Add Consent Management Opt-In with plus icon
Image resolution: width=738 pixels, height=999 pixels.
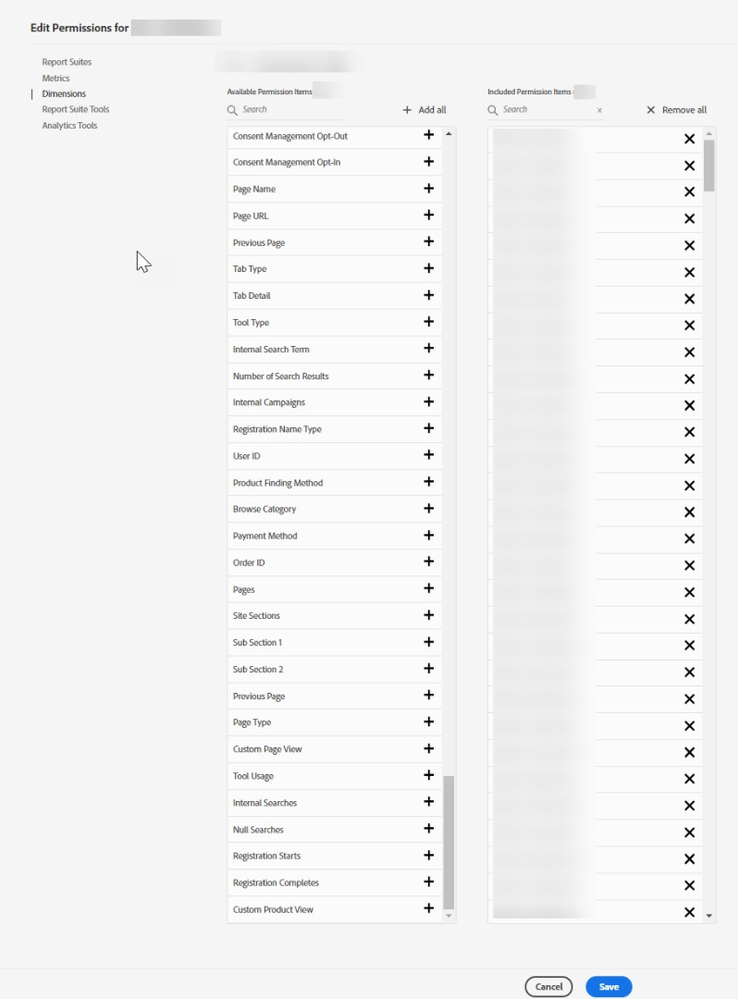click(429, 161)
